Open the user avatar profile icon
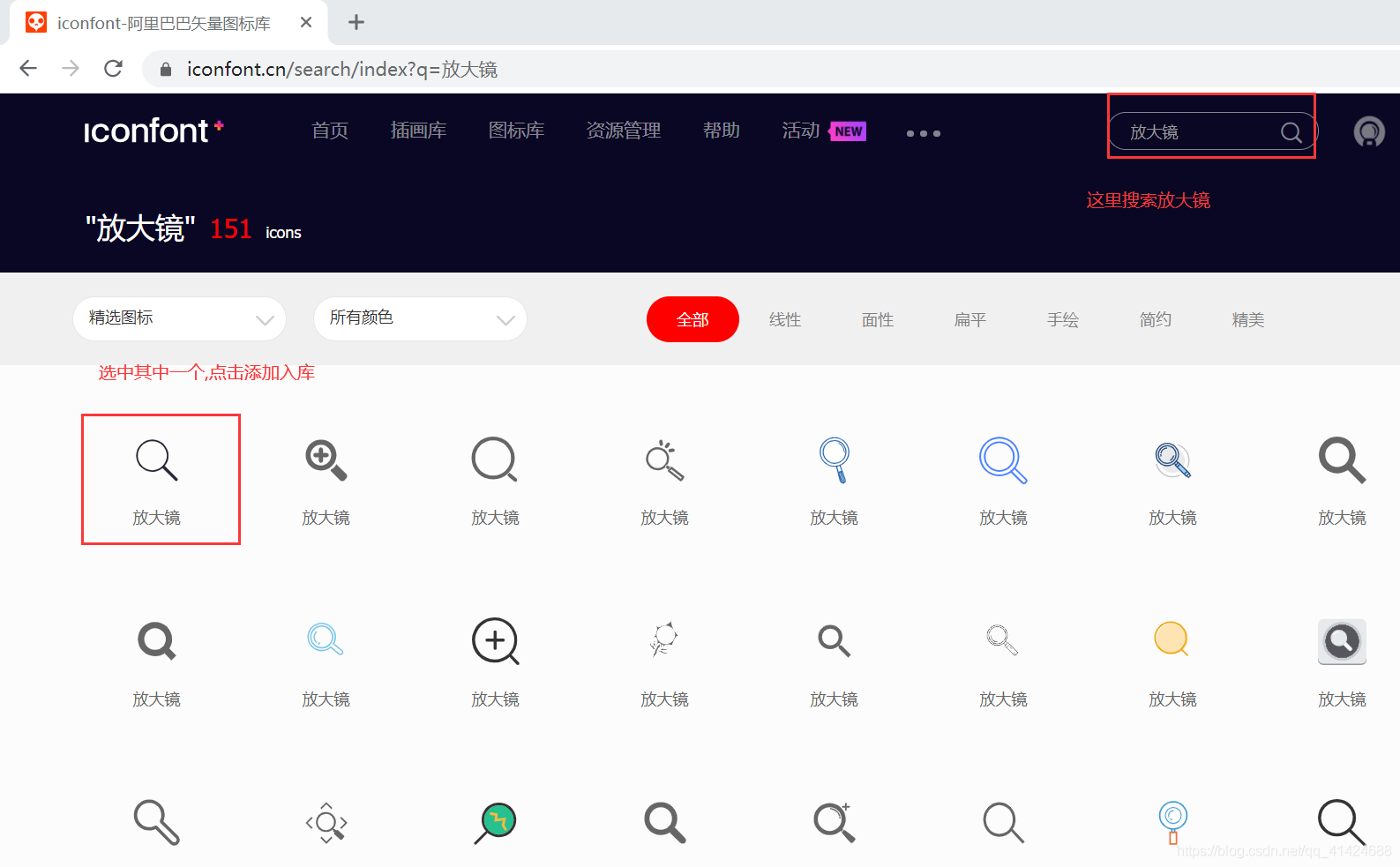Viewport: 1400px width, 867px height. click(1369, 132)
